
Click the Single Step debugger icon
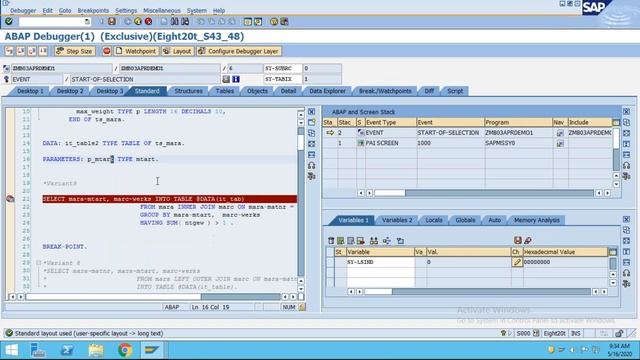point(9,51)
